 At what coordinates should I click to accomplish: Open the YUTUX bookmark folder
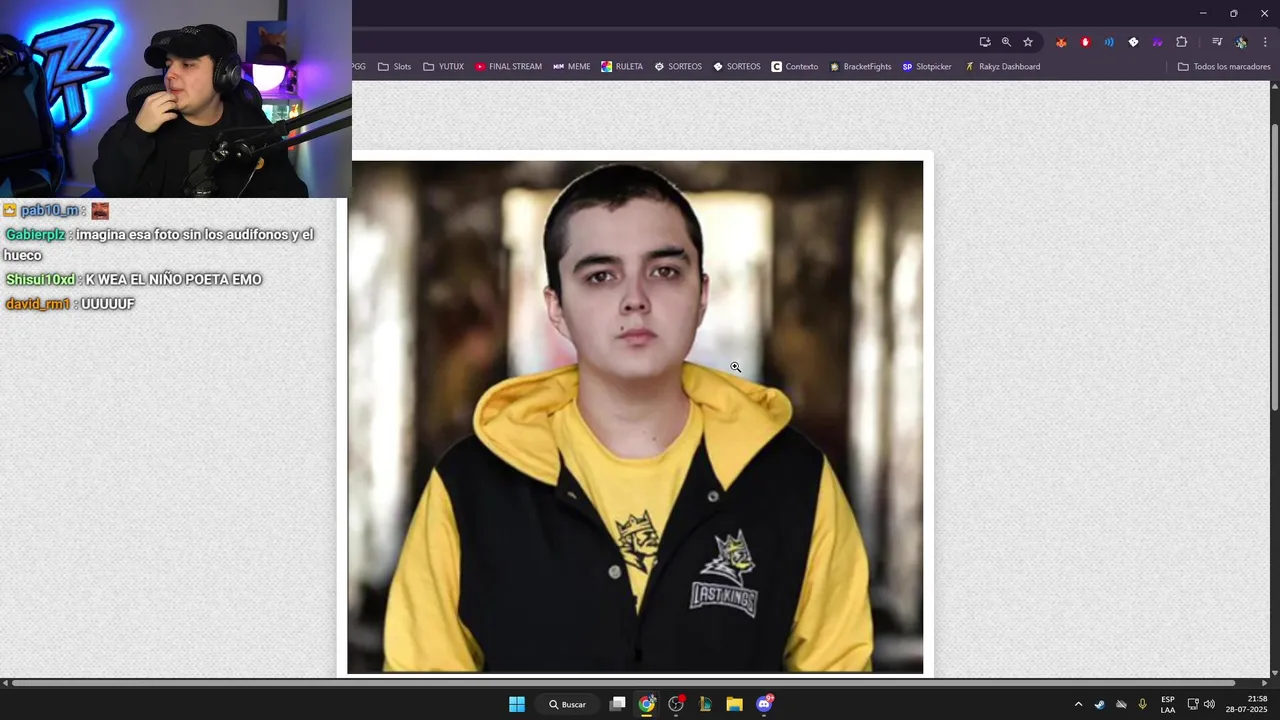443,67
